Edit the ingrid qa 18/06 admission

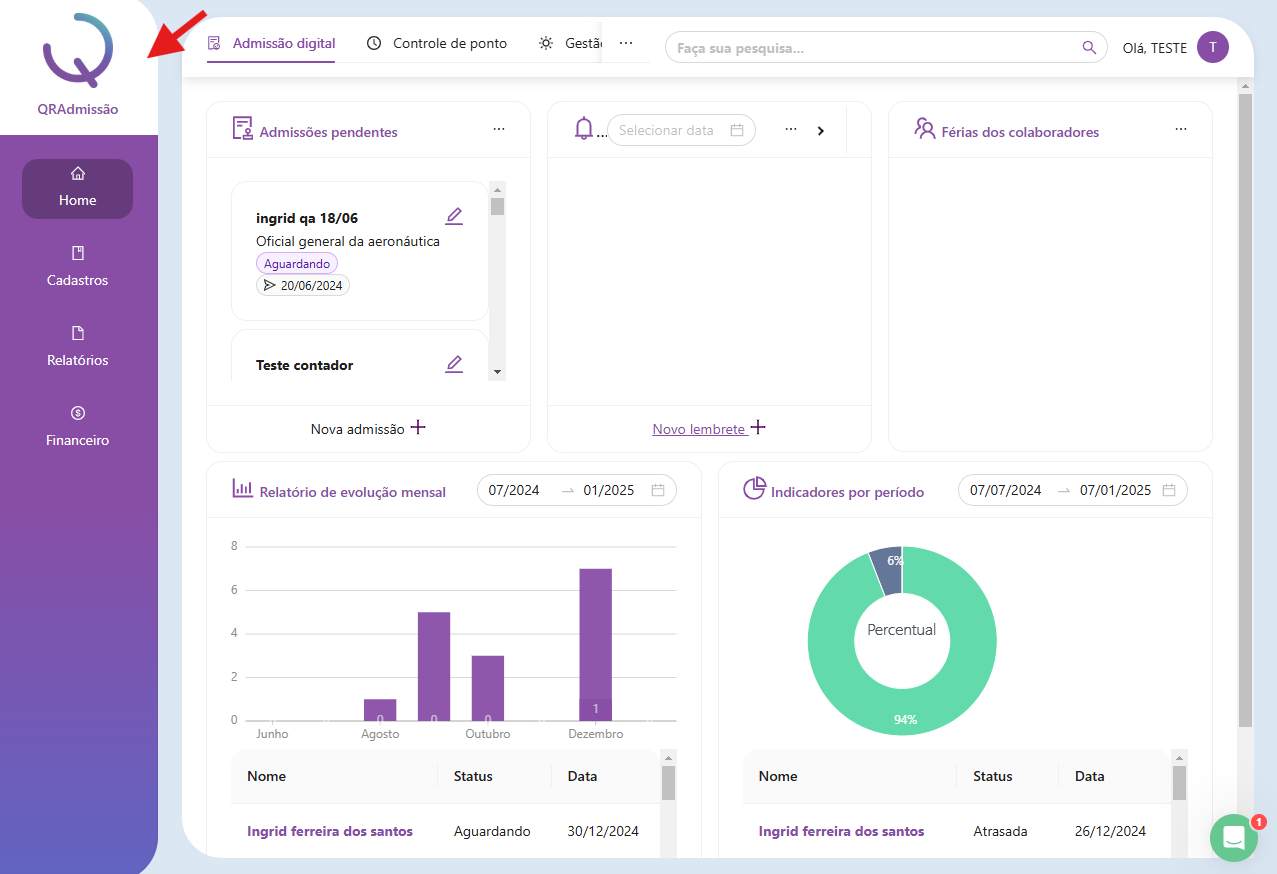454,216
